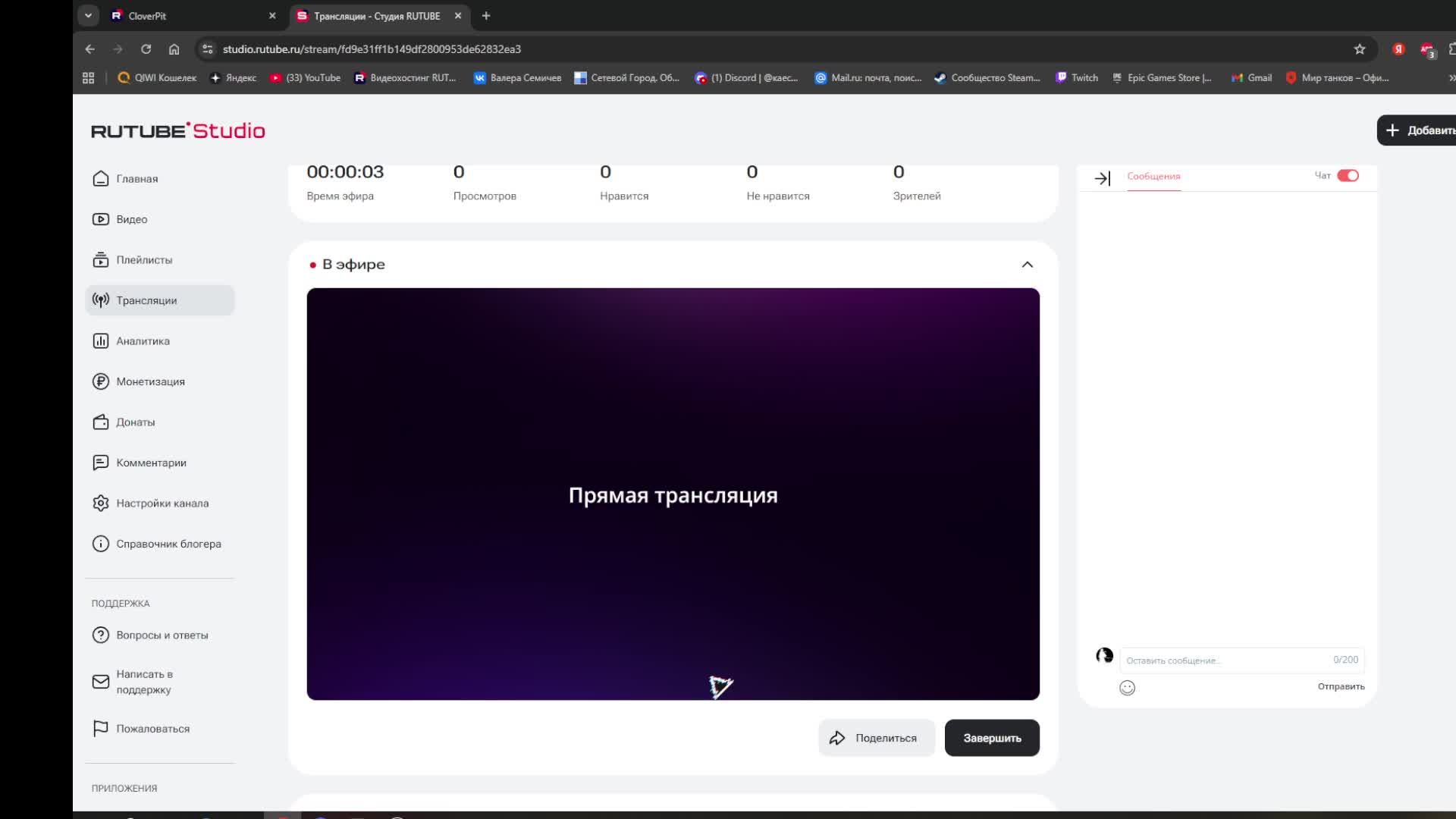Image resolution: width=1456 pixels, height=819 pixels.
Task: Select the Сообщения tab
Action: (x=1153, y=177)
